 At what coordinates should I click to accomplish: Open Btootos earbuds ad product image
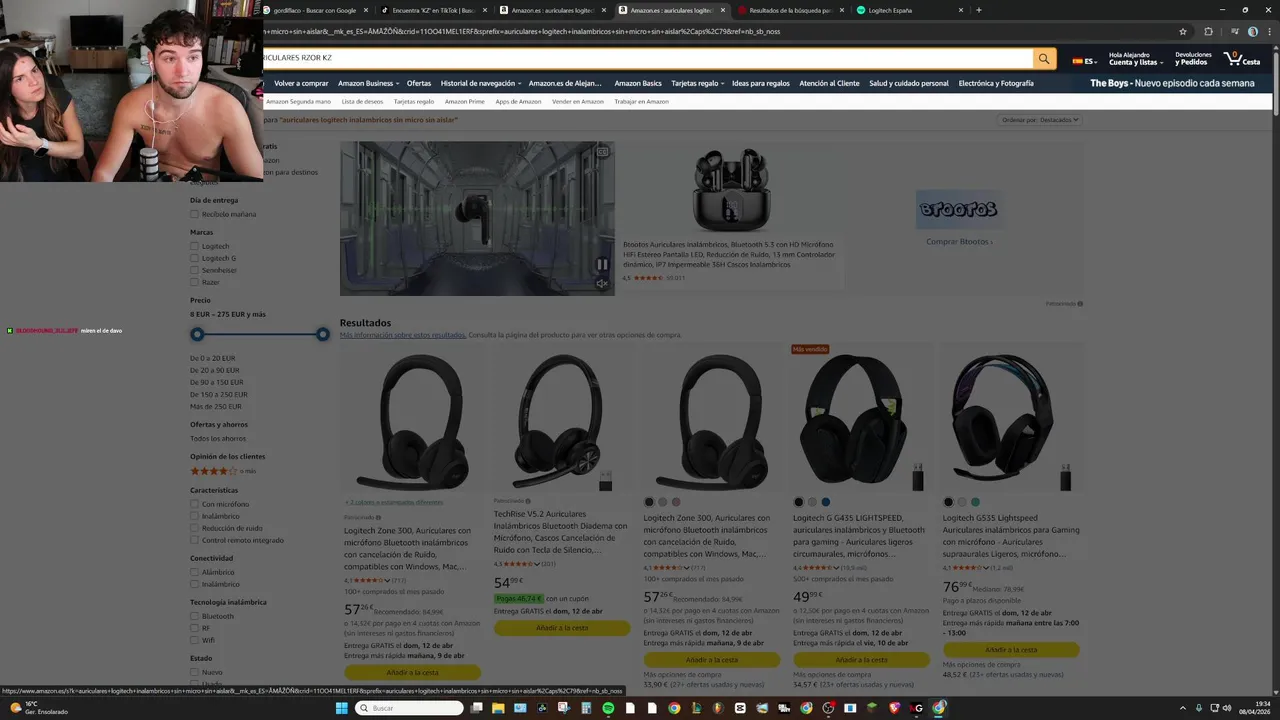coord(730,191)
